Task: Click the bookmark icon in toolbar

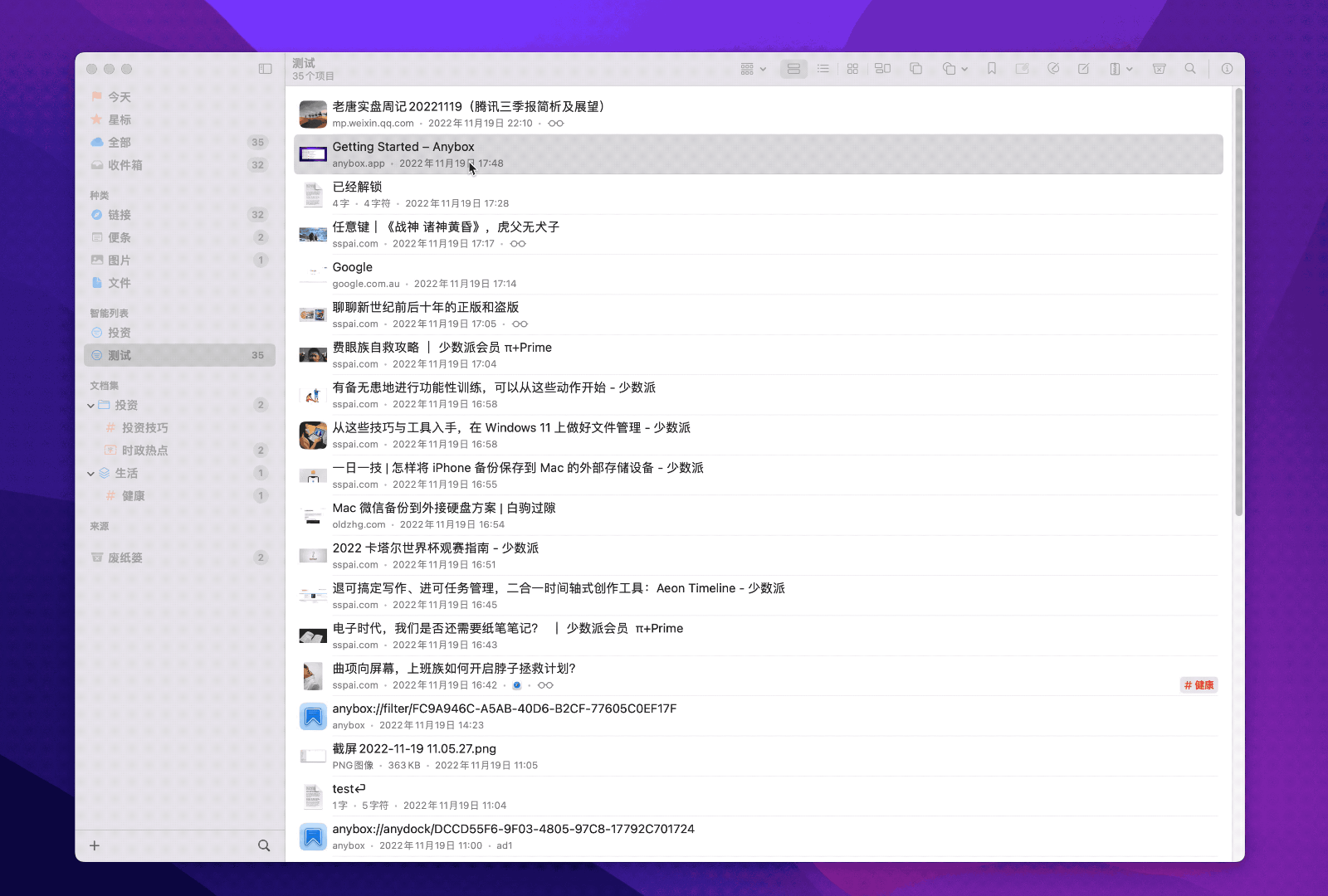Action: point(992,69)
